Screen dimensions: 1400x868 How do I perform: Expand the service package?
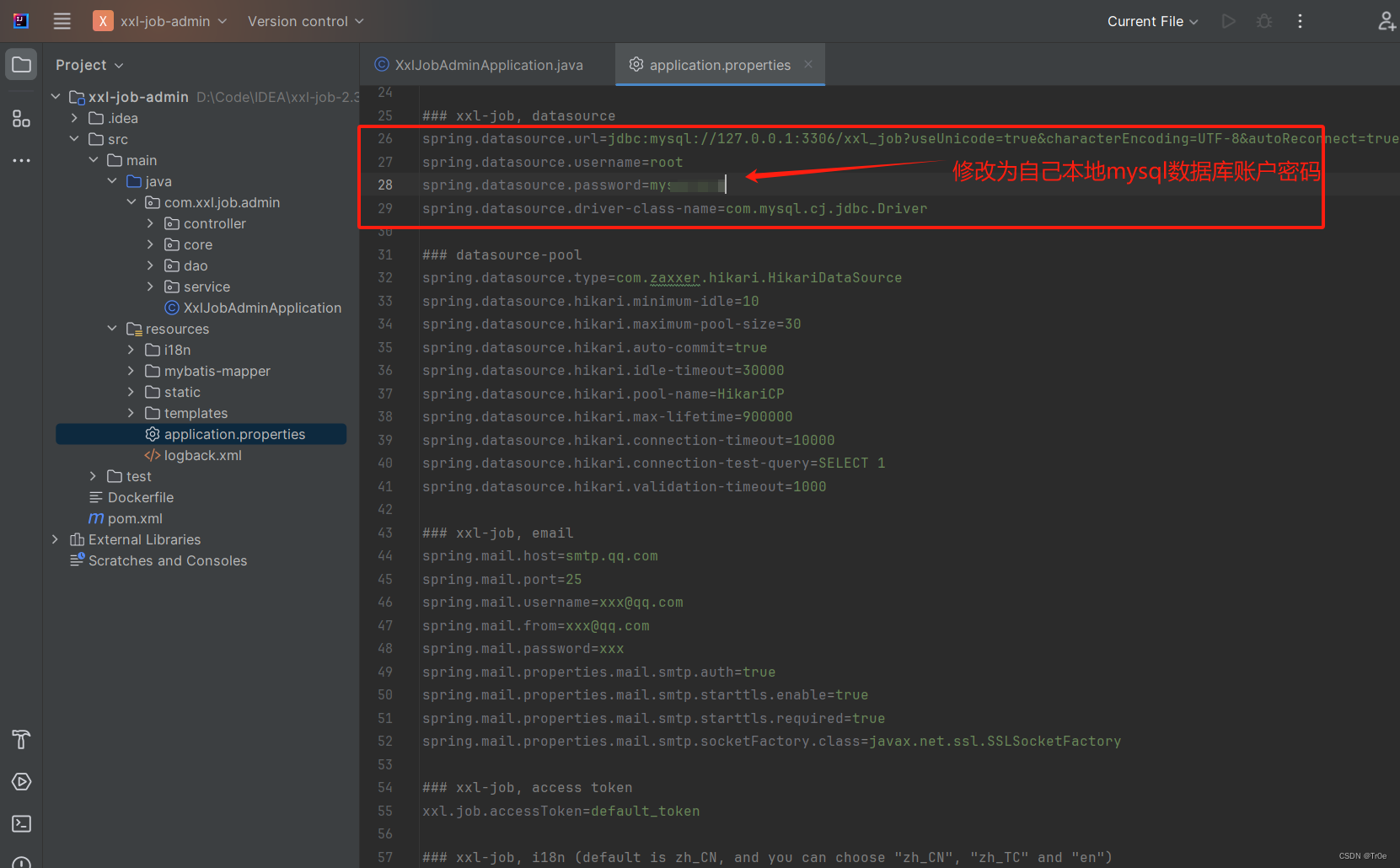(150, 287)
